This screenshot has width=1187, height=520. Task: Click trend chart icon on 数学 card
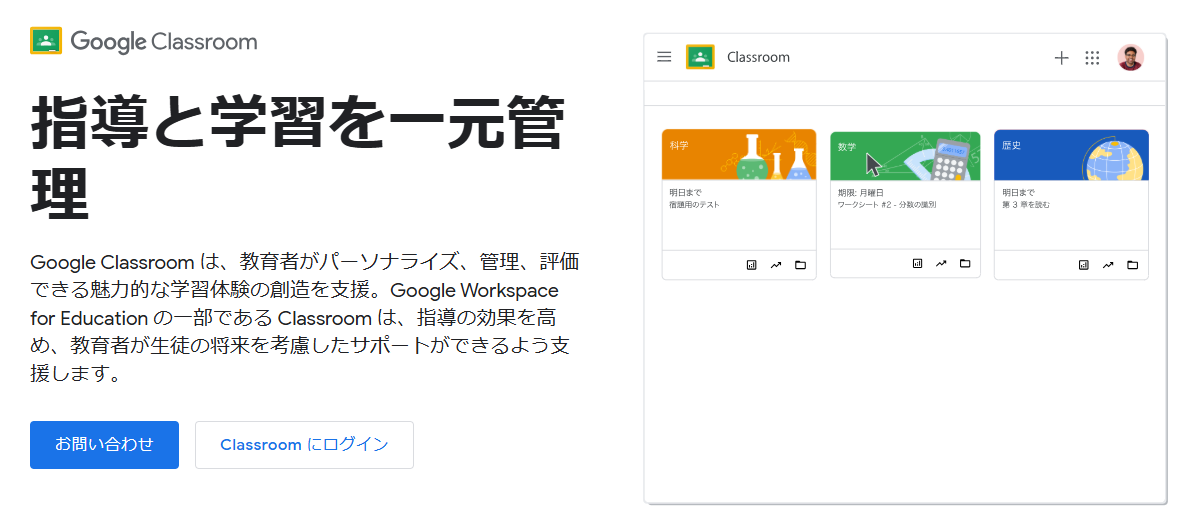[941, 263]
